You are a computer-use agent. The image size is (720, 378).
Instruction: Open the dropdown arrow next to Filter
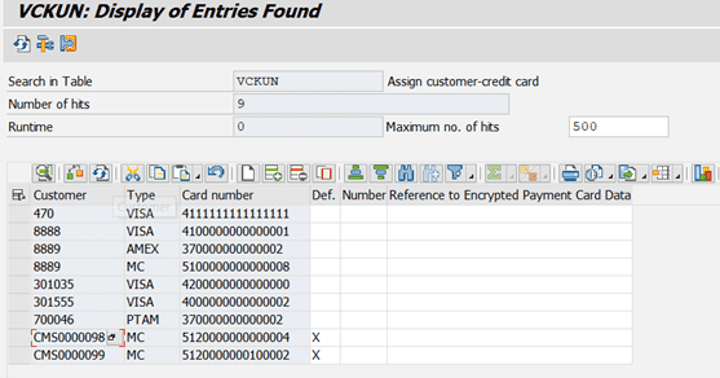point(471,175)
